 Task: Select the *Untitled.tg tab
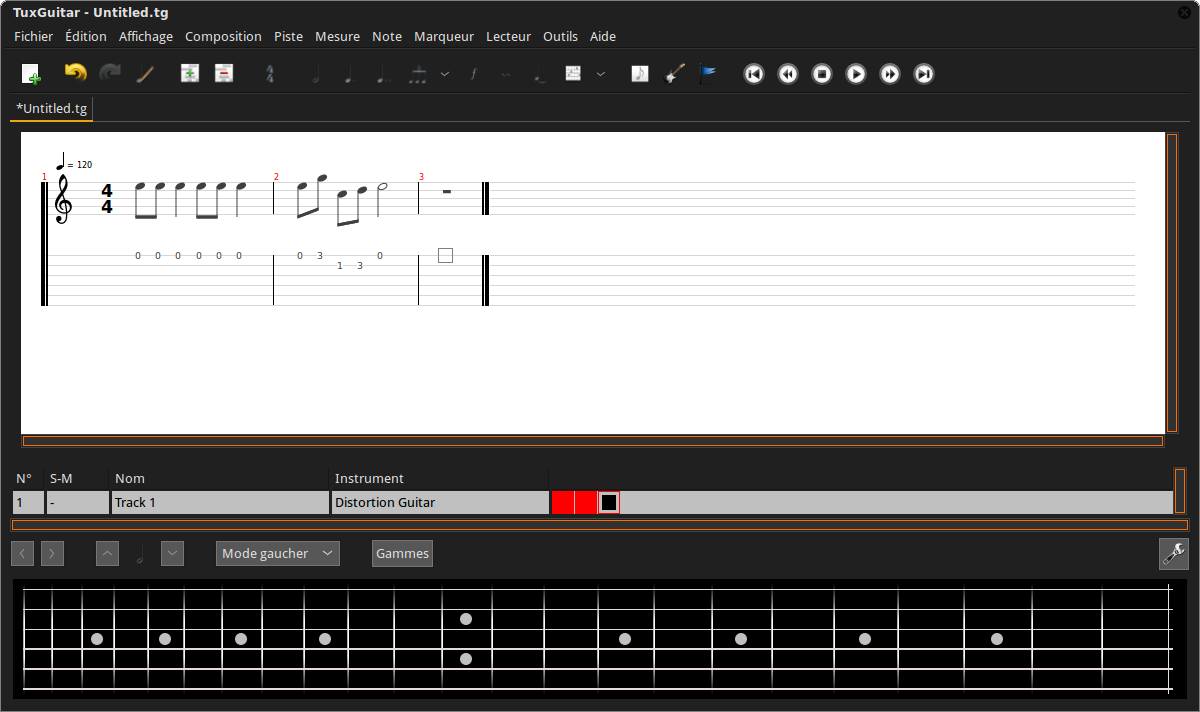52,108
